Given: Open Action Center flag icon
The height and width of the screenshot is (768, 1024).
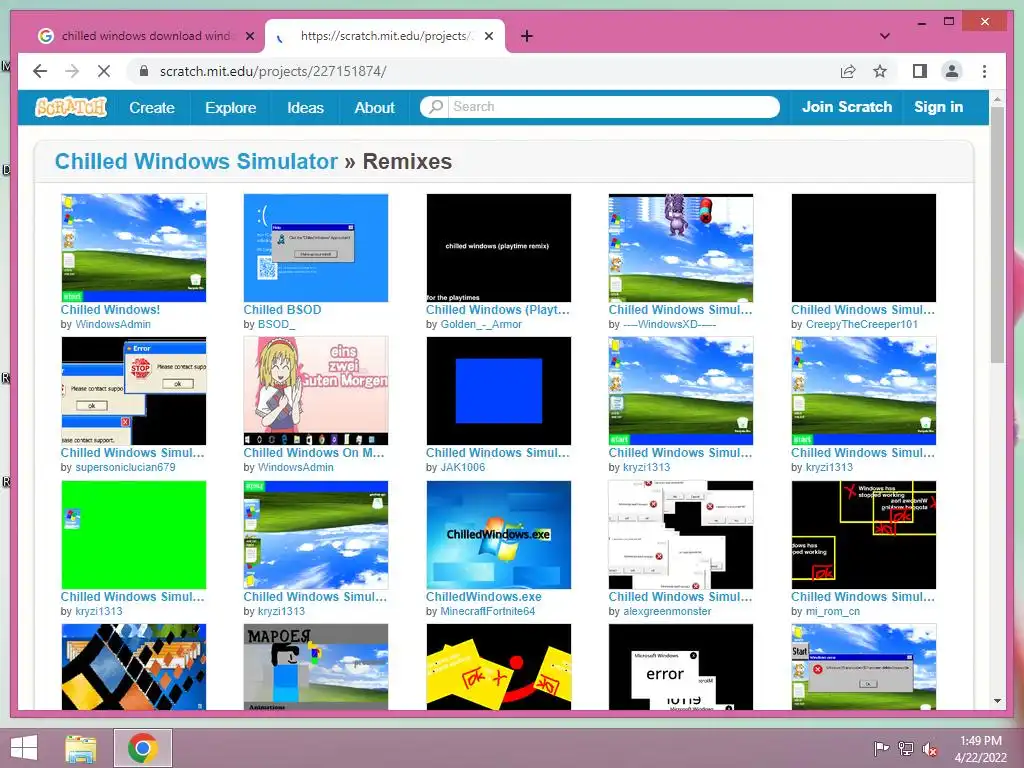Looking at the screenshot, I should (881, 748).
